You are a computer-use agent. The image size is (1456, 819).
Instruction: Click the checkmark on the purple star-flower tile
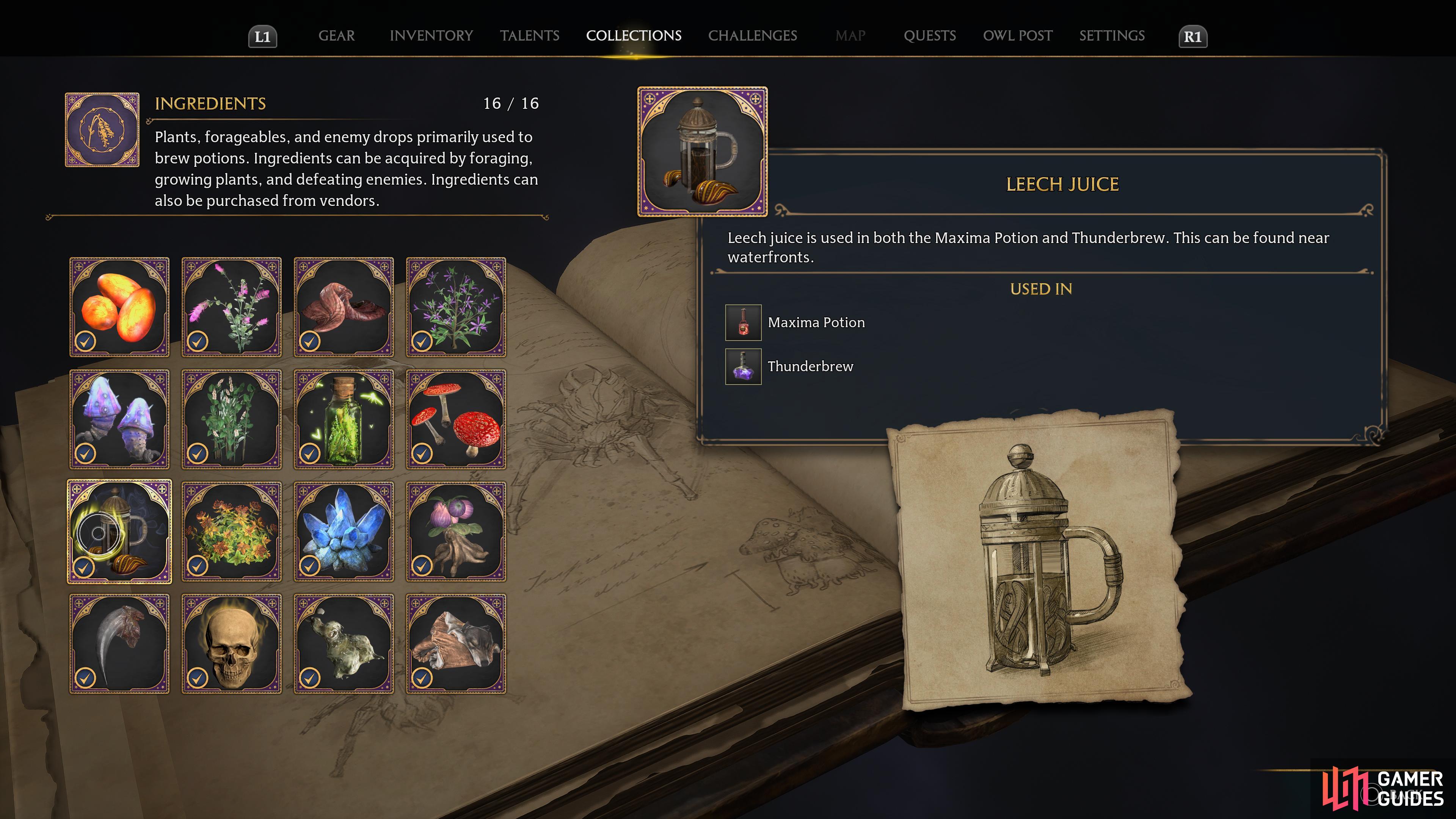(422, 341)
